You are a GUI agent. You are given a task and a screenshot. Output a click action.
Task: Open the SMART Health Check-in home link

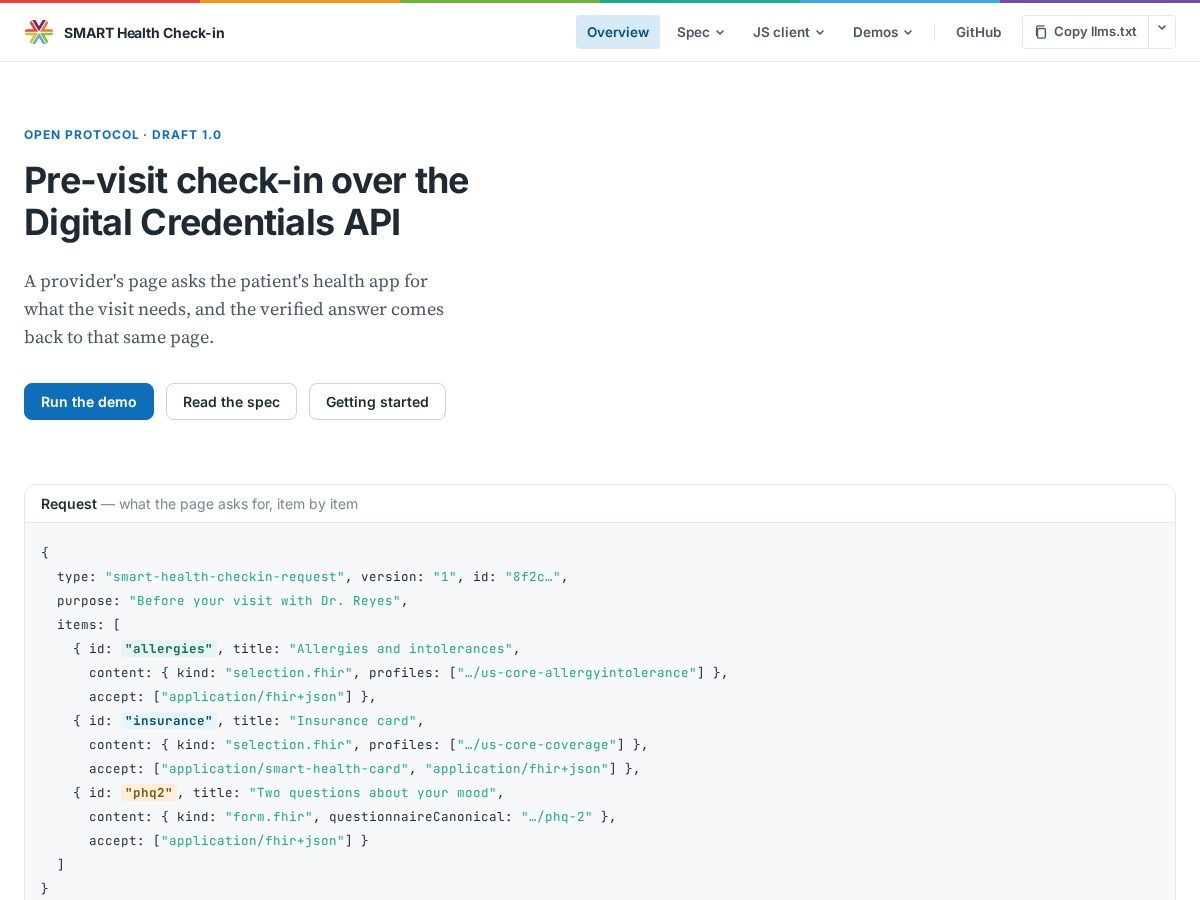(125, 32)
